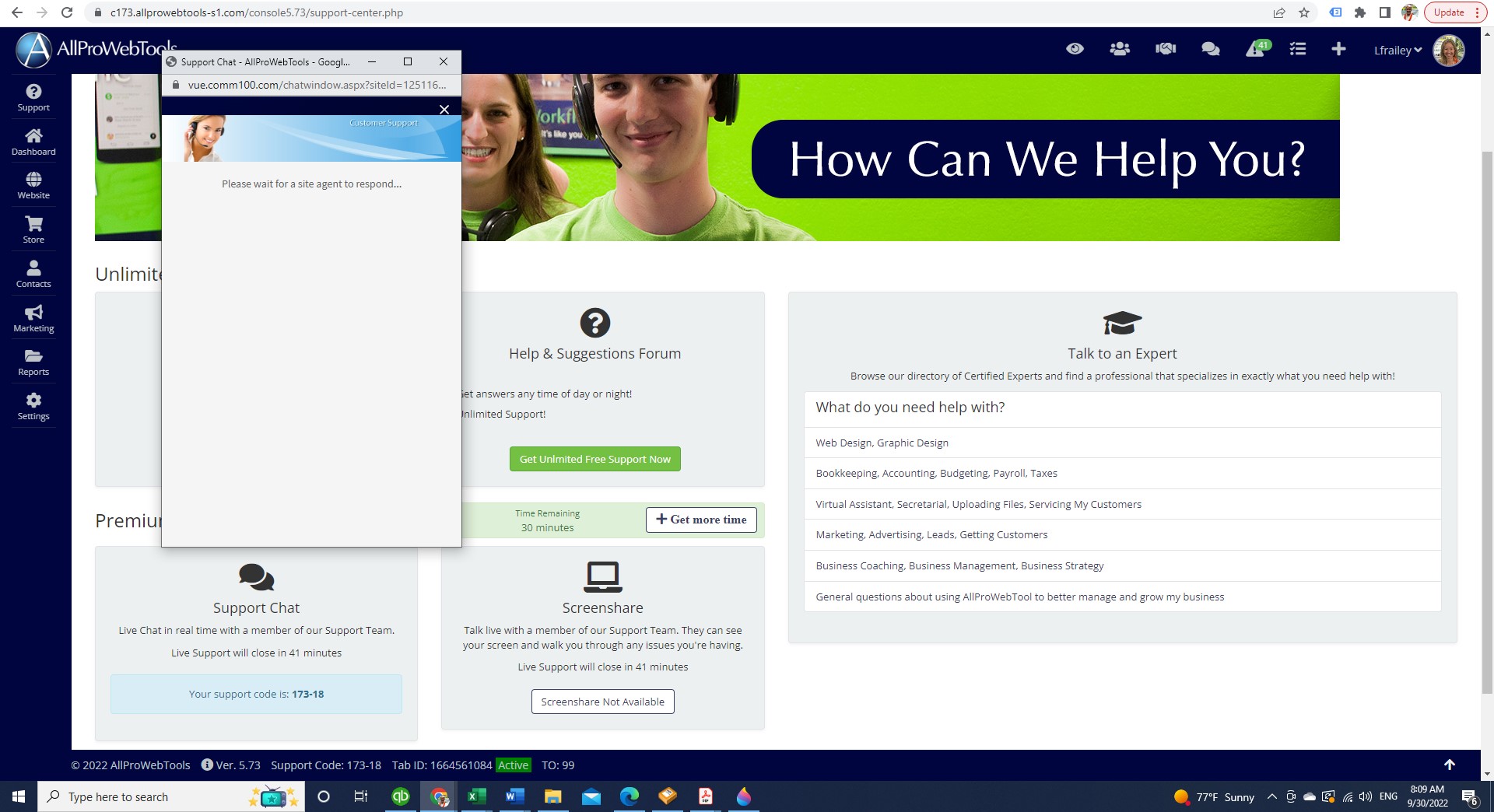
Task: Select Virtual Assistant, Secretarial option
Action: pos(1122,504)
